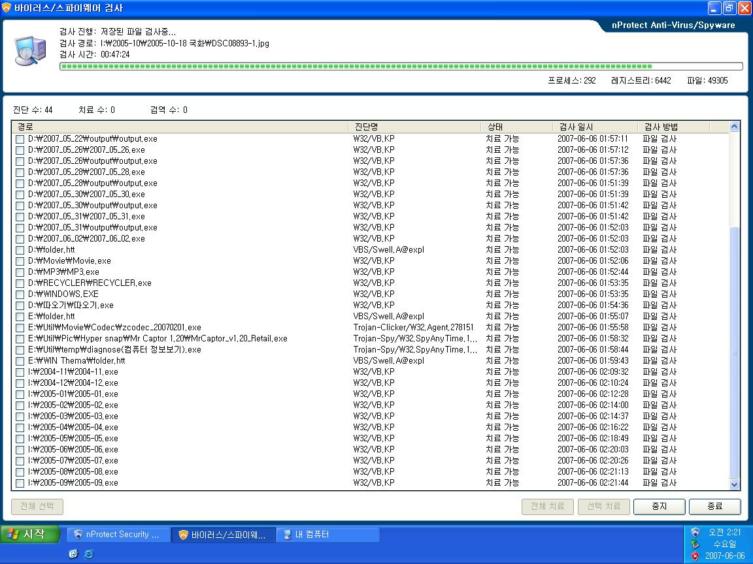Click the timestamp 2007-06-06 02:21:44
753x564 pixels.
(x=593, y=482)
